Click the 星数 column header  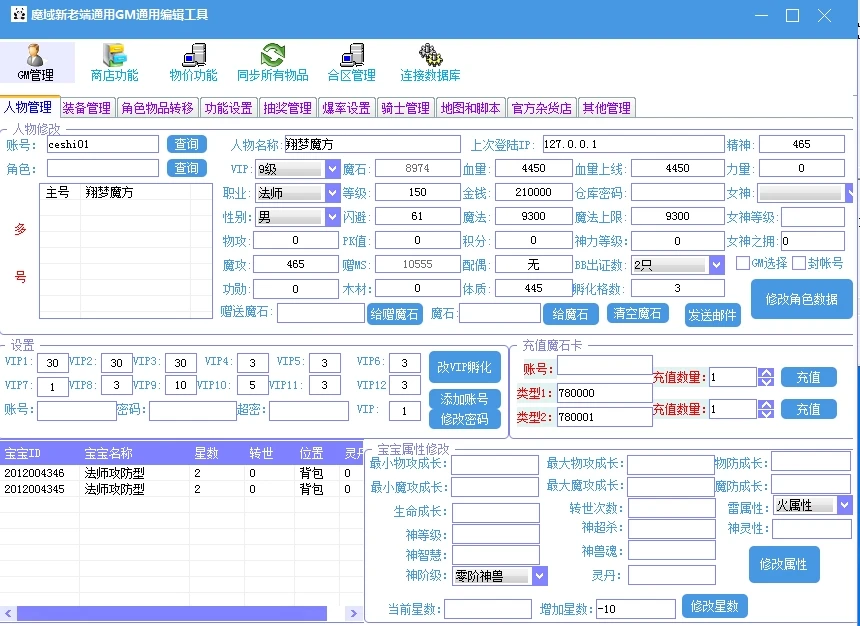tap(217, 453)
